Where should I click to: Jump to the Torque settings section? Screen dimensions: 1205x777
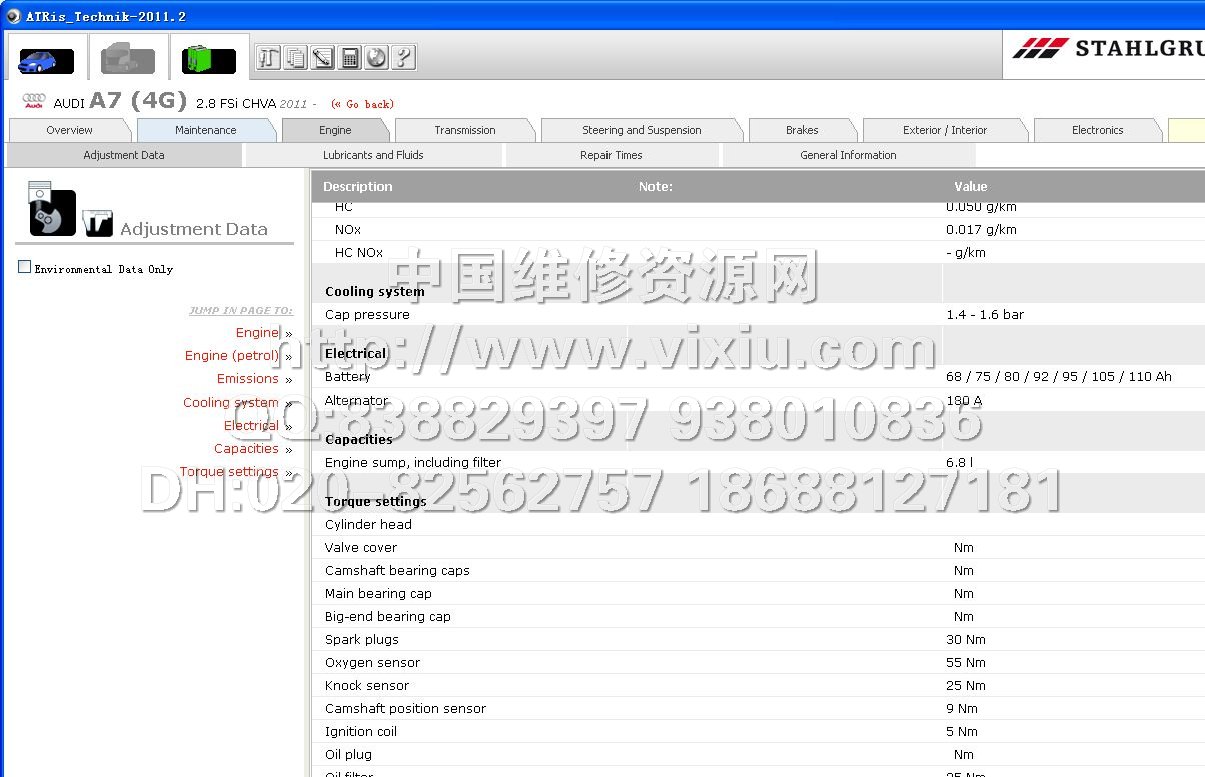(229, 472)
